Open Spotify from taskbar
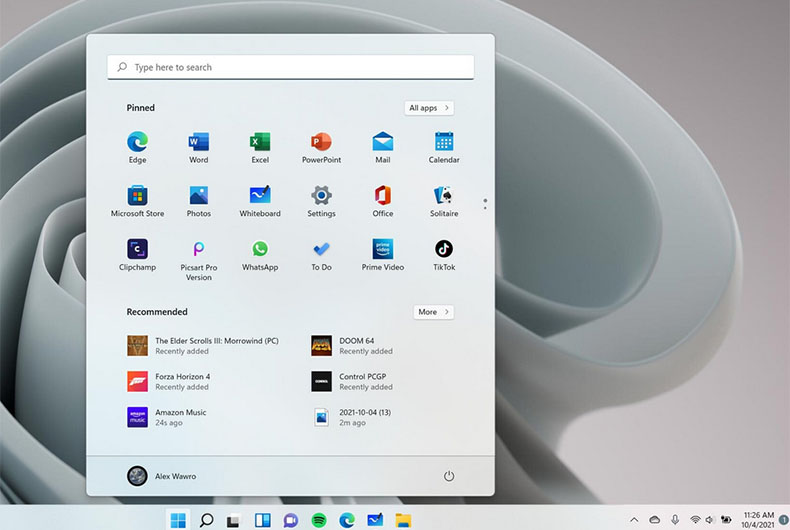 coord(319,520)
